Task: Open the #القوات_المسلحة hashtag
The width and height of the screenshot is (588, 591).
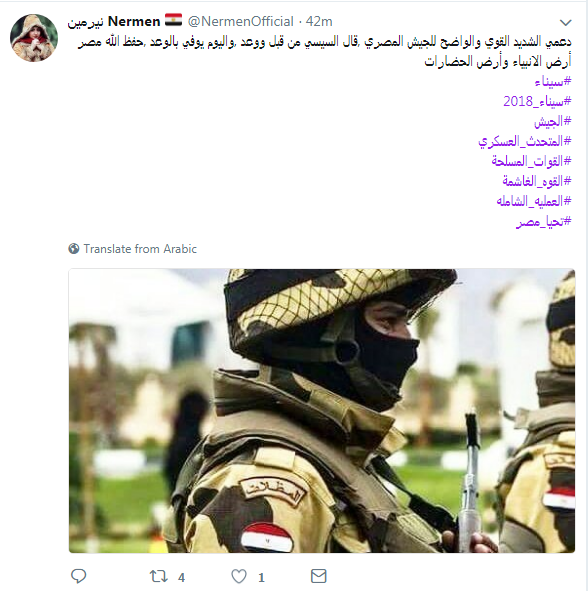Action: click(x=531, y=161)
